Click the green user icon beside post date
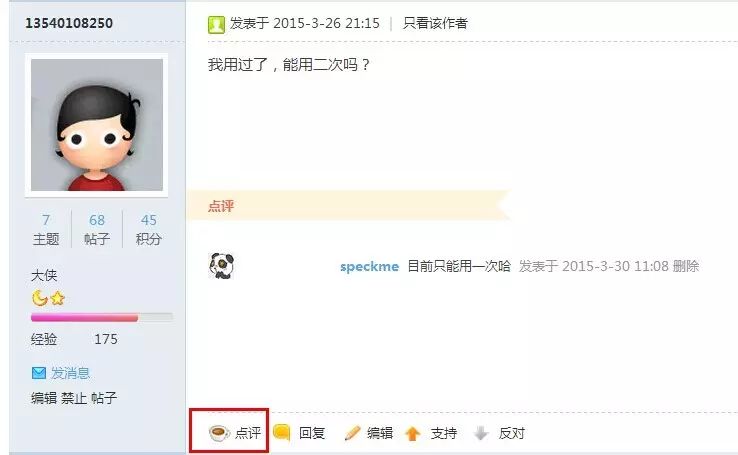The image size is (738, 455). tap(217, 24)
